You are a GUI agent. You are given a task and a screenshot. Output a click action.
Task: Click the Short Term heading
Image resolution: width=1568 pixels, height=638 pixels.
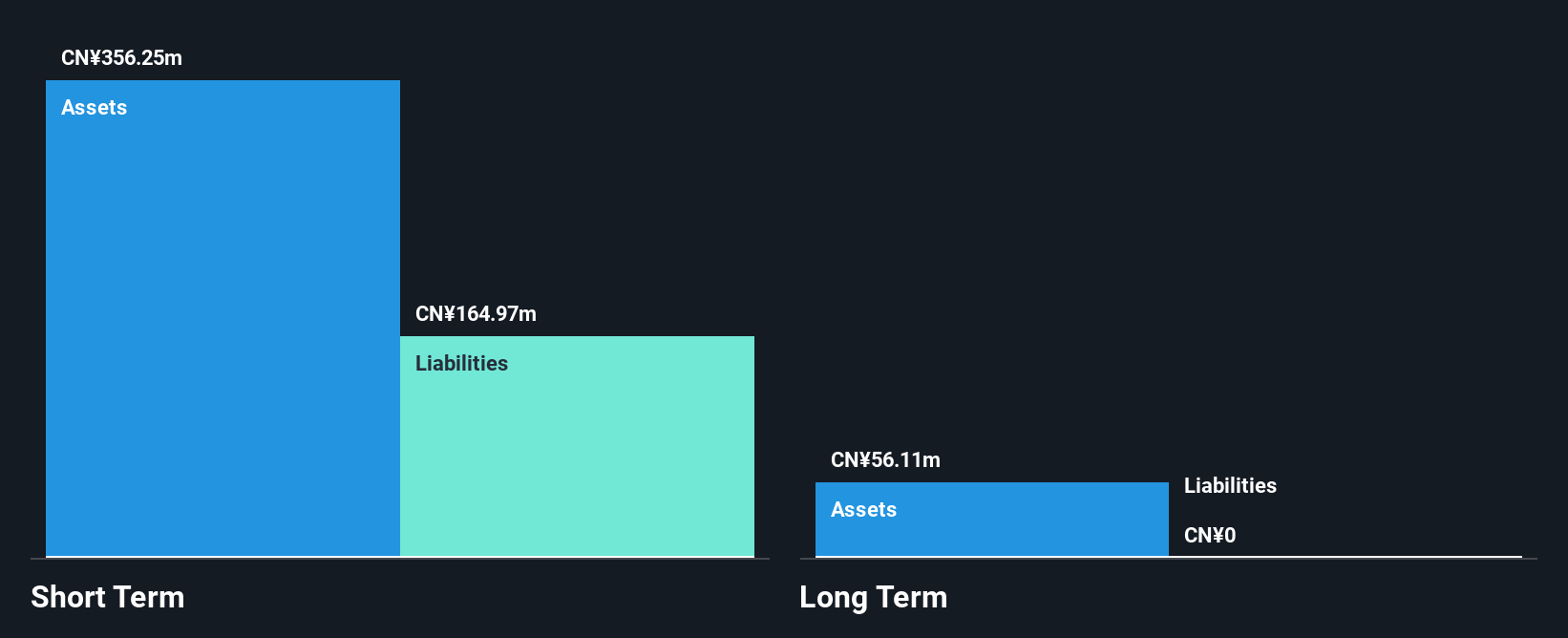pos(108,597)
